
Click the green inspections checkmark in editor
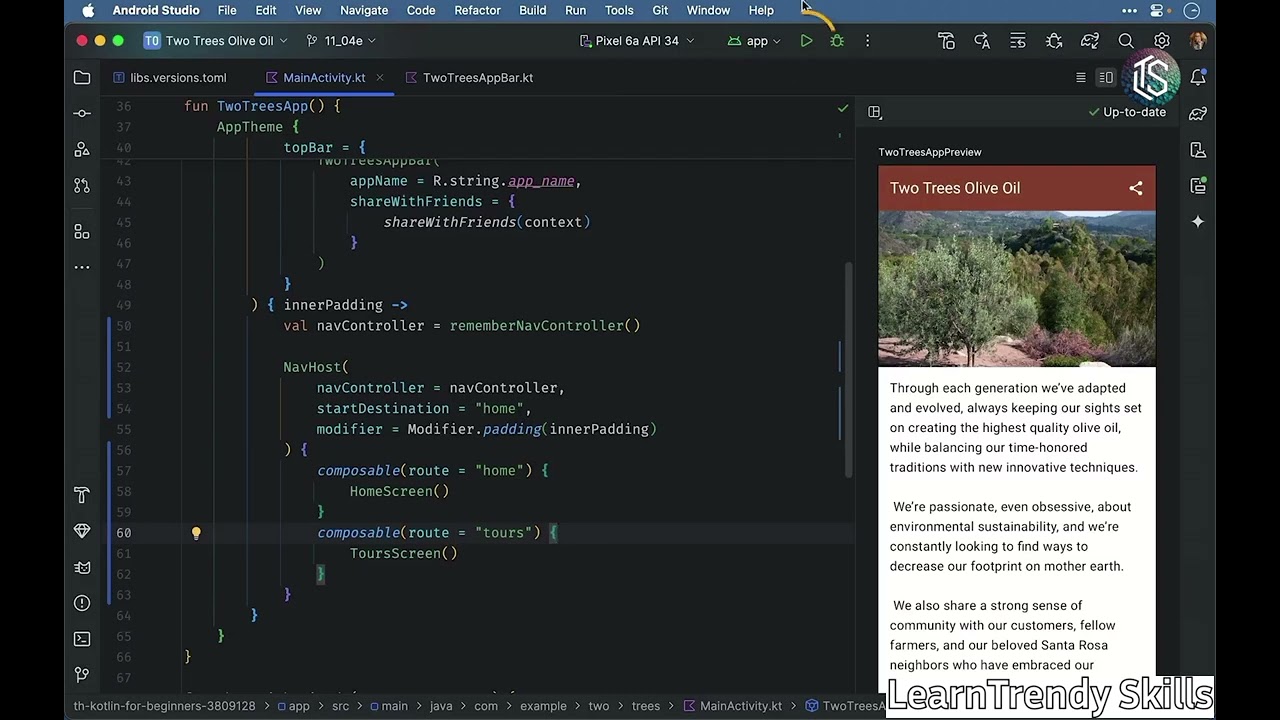pyautogui.click(x=843, y=108)
